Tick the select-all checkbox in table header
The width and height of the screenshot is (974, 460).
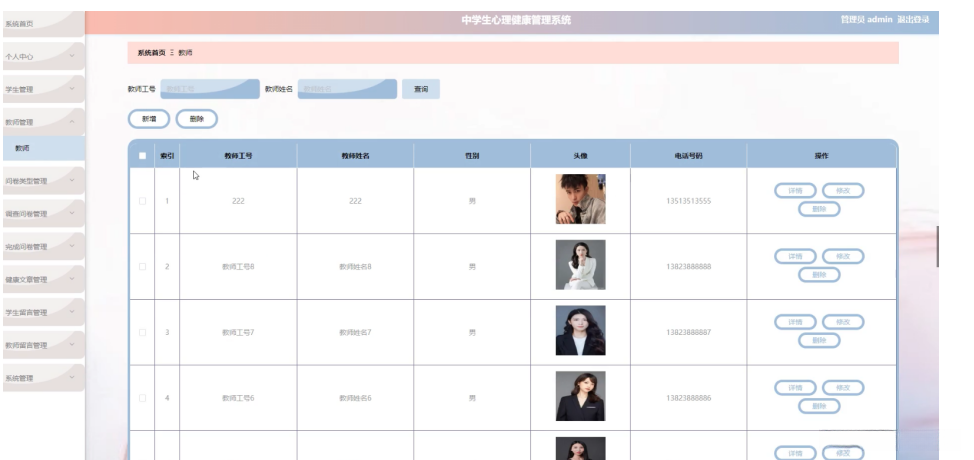(x=142, y=156)
